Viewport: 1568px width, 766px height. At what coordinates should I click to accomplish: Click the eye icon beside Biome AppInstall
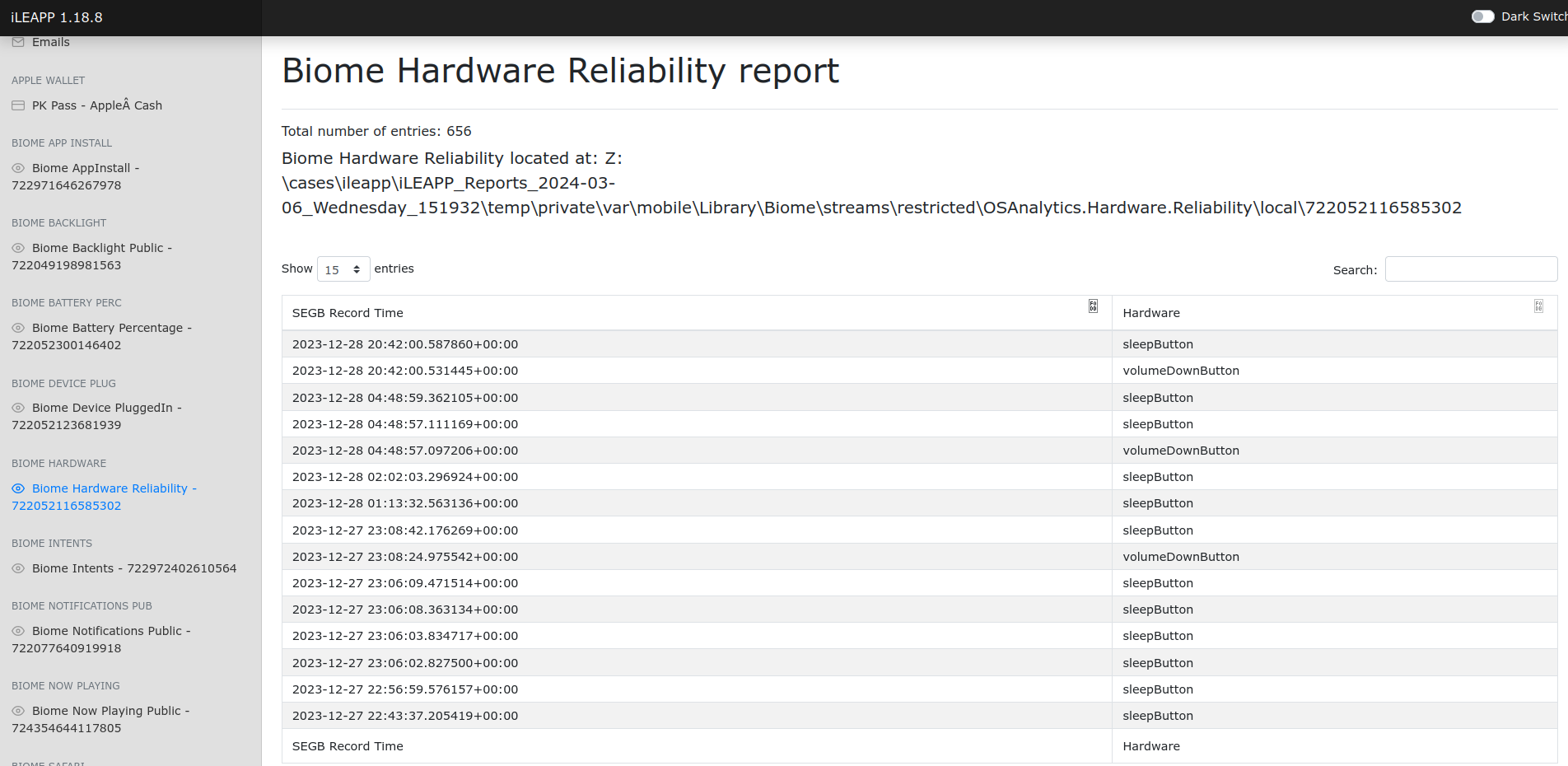[x=18, y=168]
